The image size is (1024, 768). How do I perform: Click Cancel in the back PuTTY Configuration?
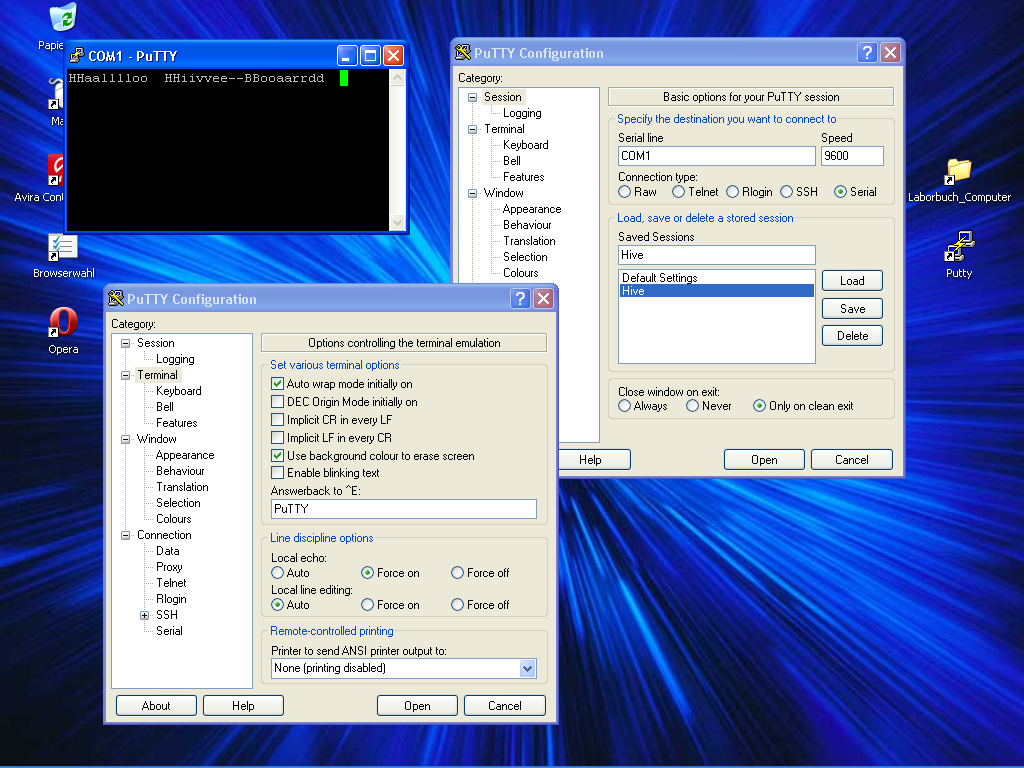(852, 460)
